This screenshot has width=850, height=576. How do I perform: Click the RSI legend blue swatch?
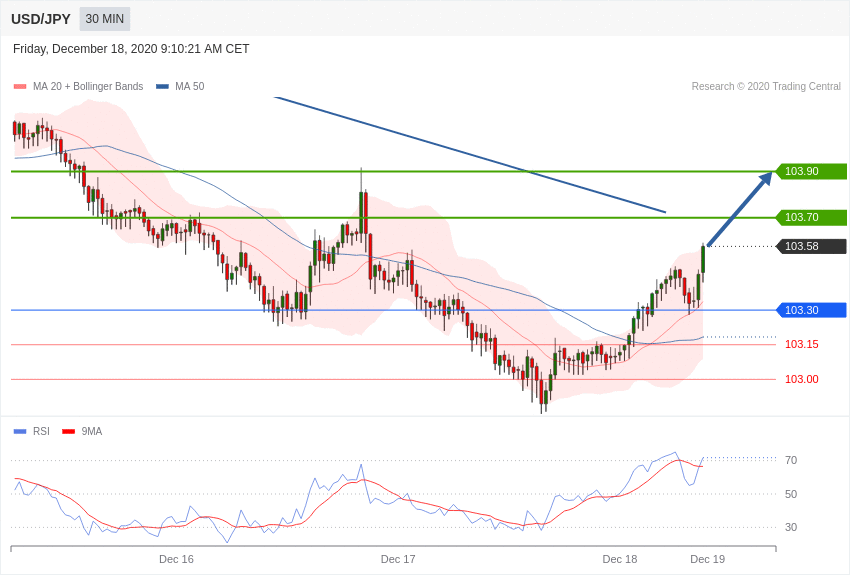tap(20, 432)
